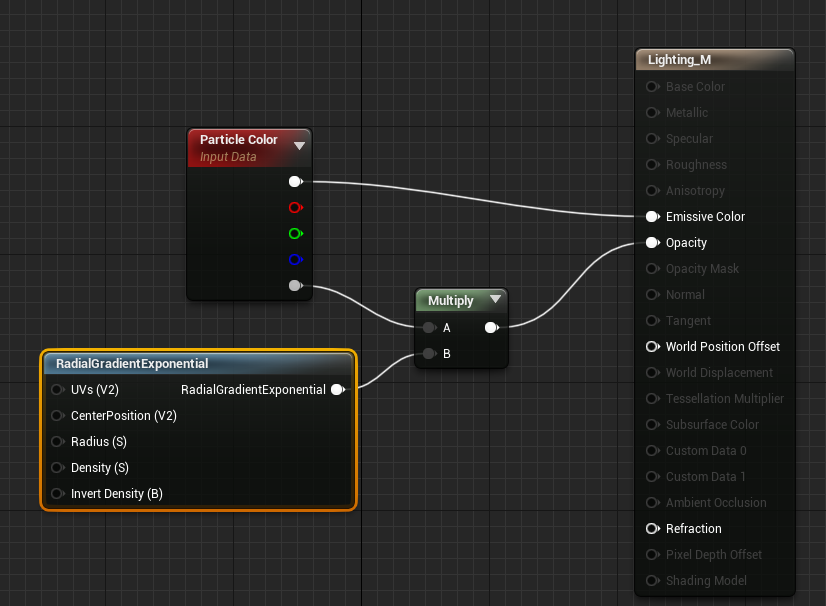This screenshot has width=826, height=606.
Task: Select the Lighting_M material node header
Action: coord(715,60)
